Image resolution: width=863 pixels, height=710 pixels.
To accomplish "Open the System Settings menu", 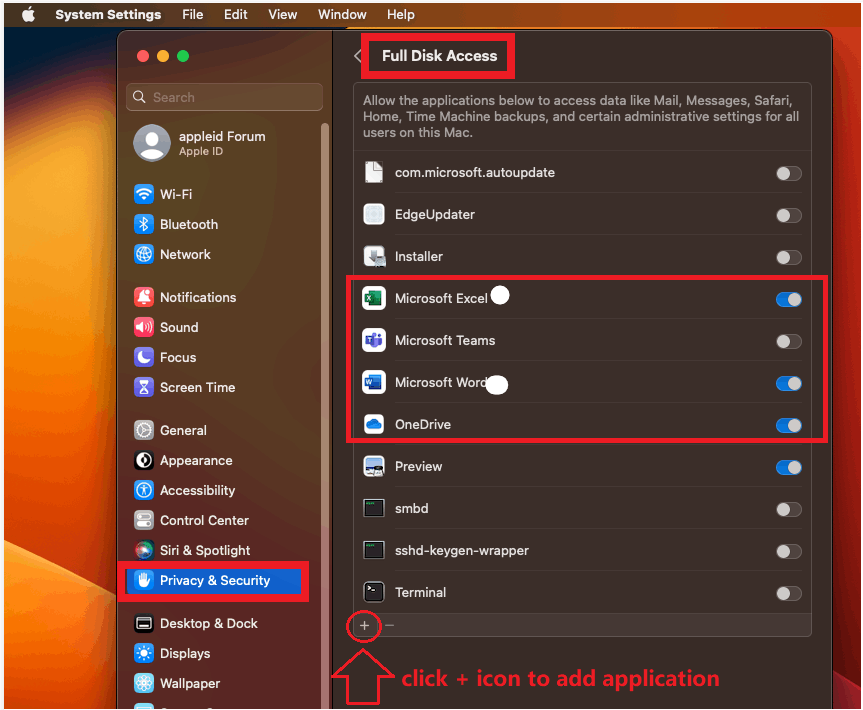I will tap(108, 14).
